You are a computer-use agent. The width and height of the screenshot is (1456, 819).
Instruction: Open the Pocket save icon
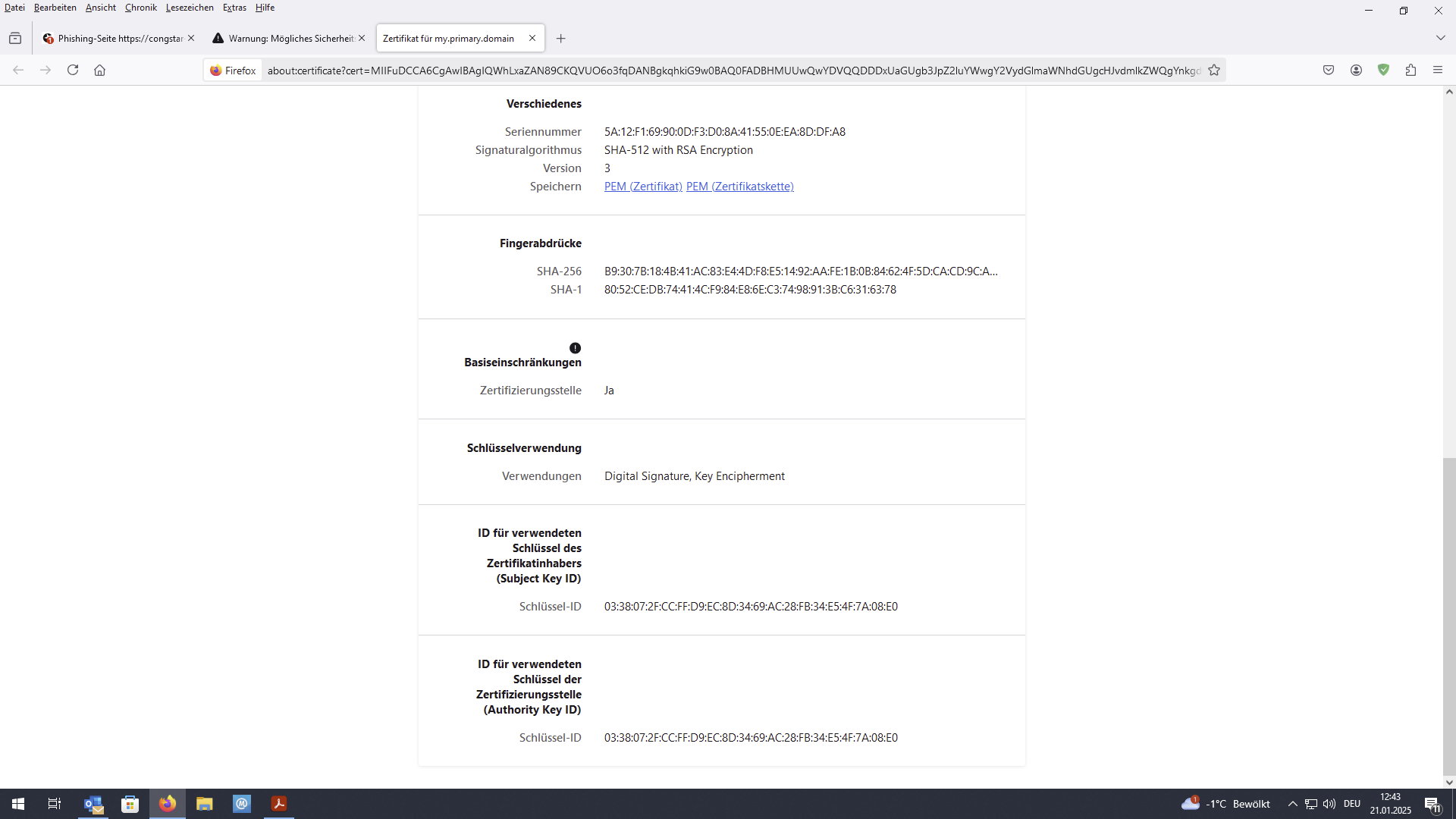click(x=1329, y=70)
